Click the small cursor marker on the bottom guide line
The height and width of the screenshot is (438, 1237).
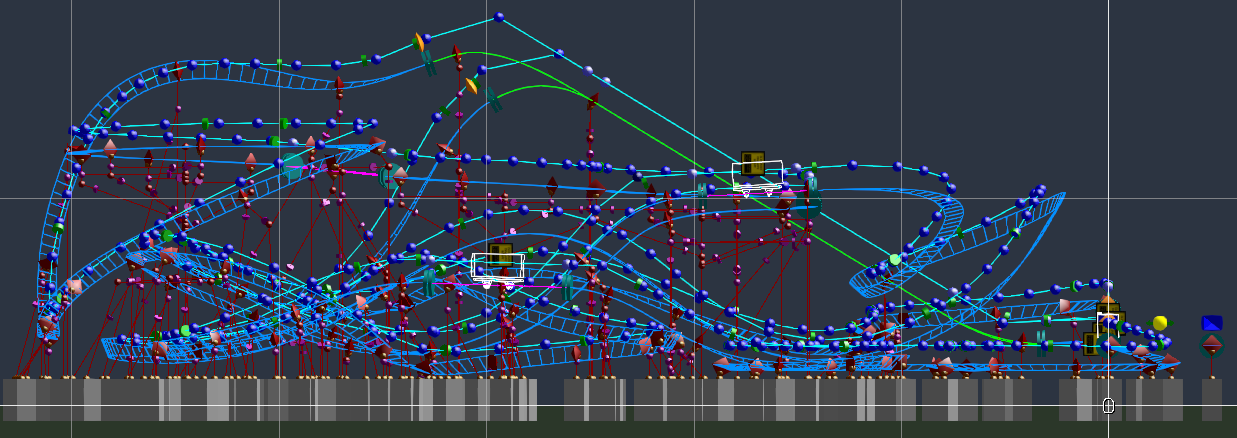[x=1108, y=405]
